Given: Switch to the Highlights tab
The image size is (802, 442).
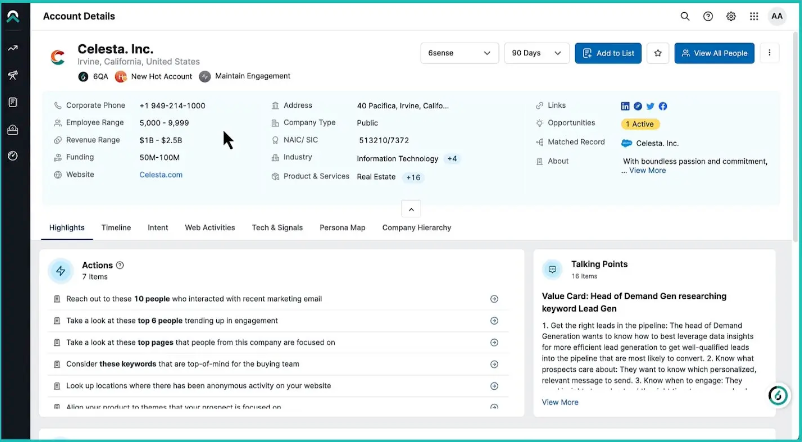Looking at the screenshot, I should [67, 228].
